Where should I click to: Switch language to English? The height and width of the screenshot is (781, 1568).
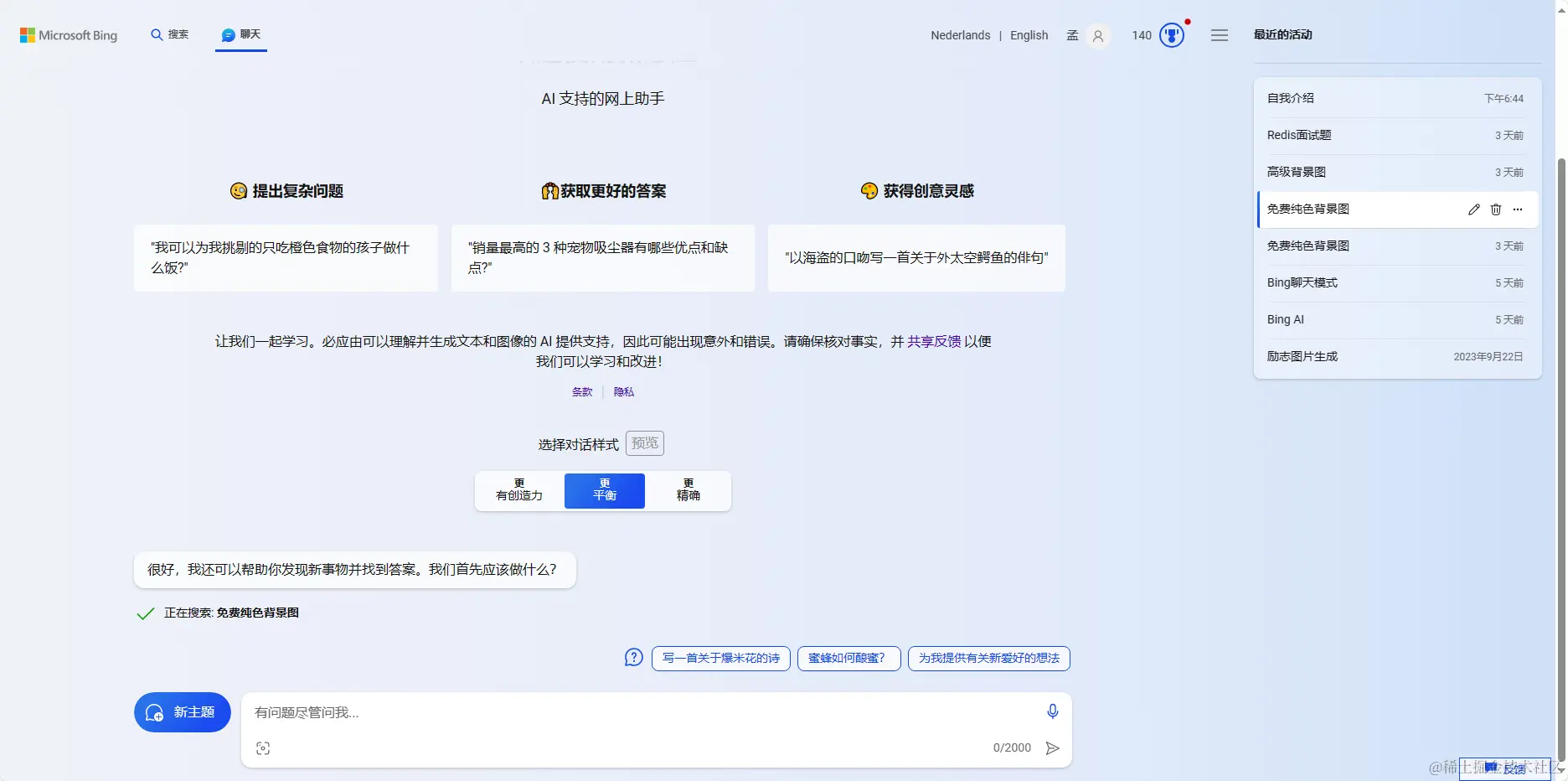pos(1029,35)
